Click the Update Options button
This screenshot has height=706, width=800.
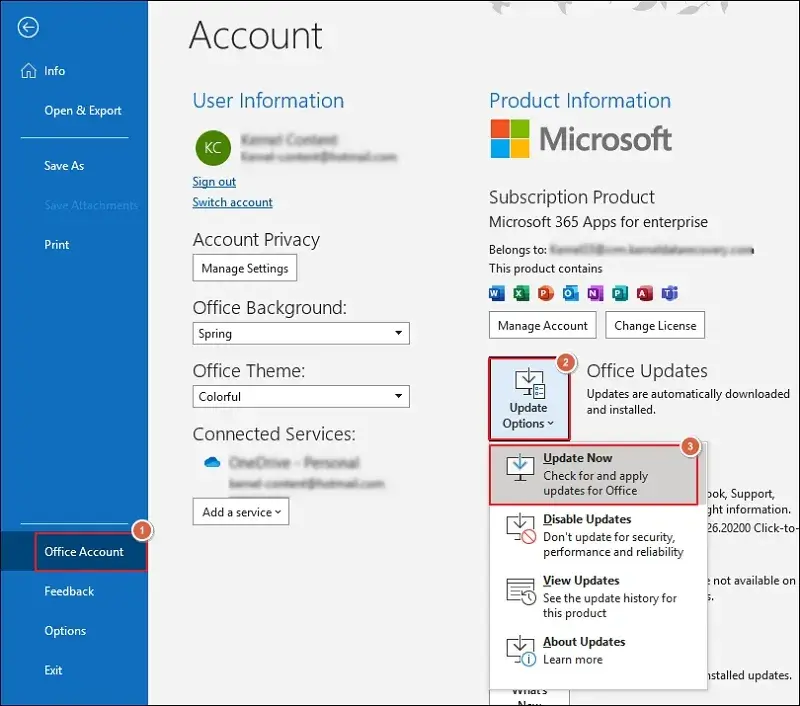pyautogui.click(x=529, y=398)
